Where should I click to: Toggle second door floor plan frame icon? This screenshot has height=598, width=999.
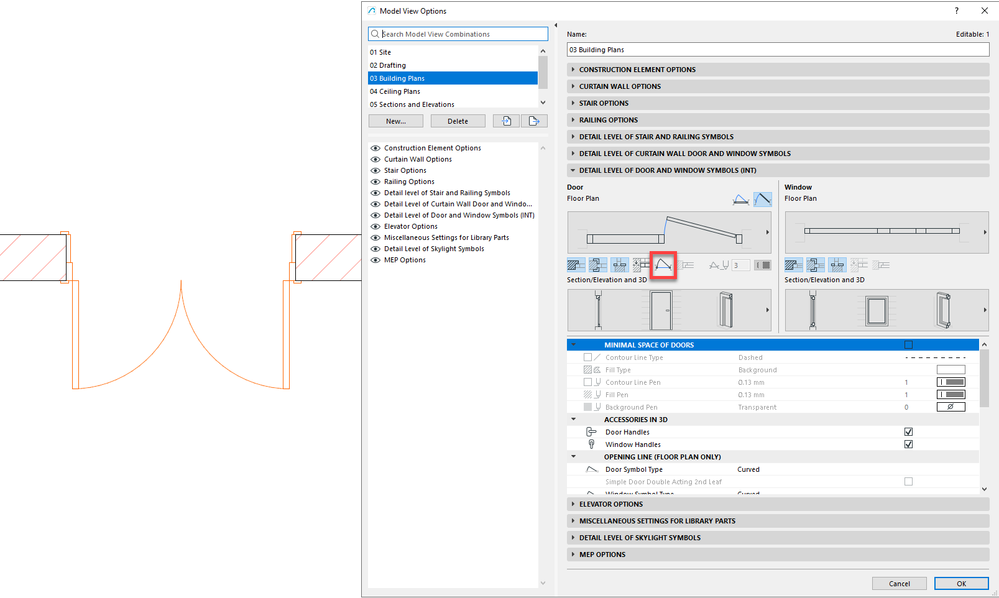[x=598, y=265]
